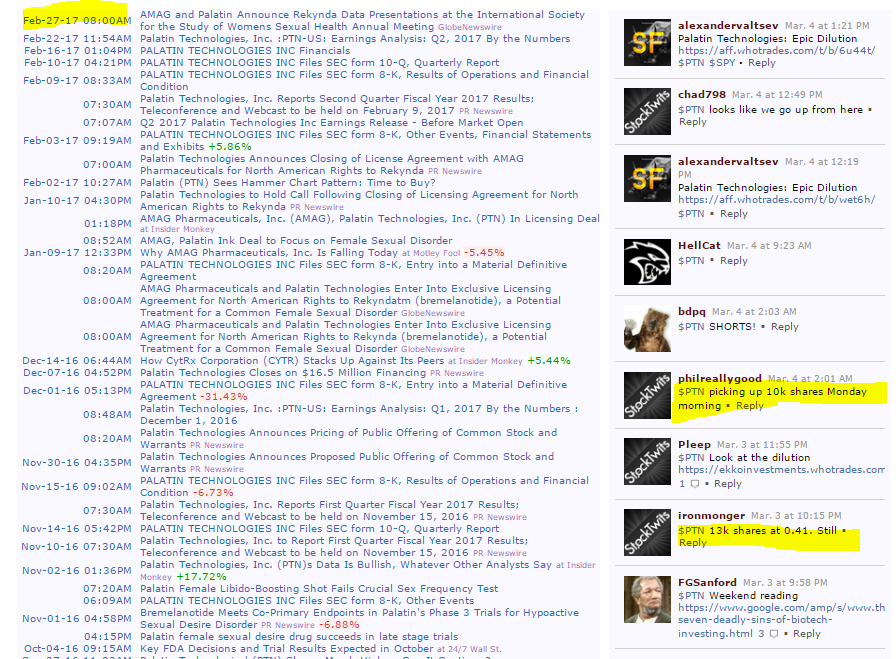
Task: Open the FGSanford username link
Action: (707, 582)
